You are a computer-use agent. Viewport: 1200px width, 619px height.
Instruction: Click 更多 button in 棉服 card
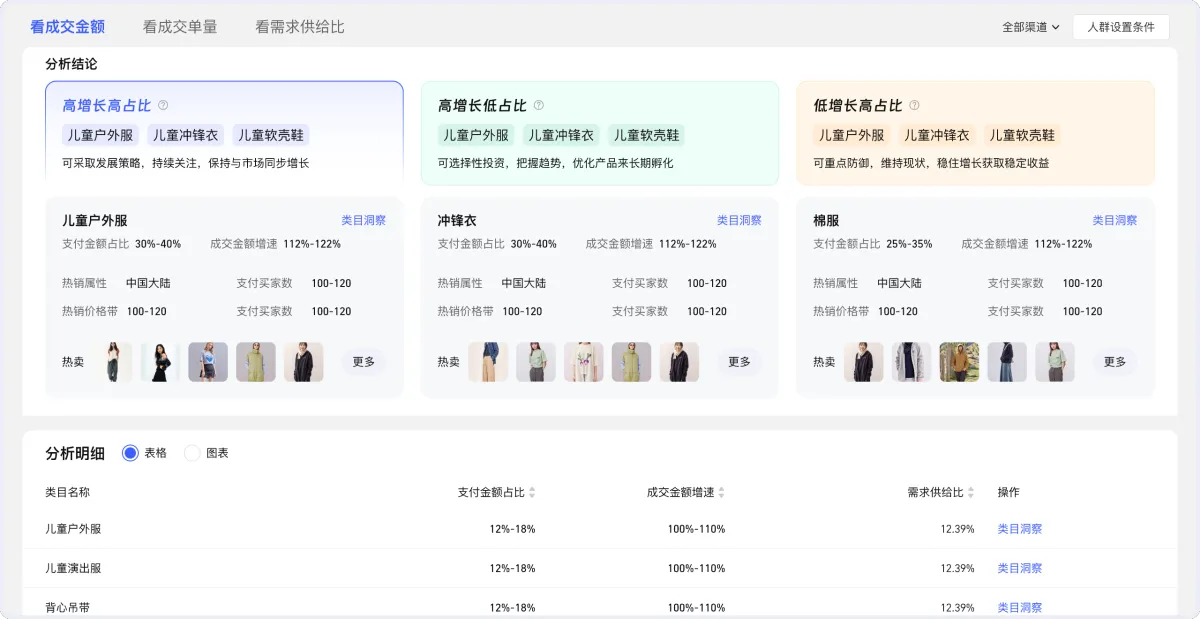(x=1115, y=362)
